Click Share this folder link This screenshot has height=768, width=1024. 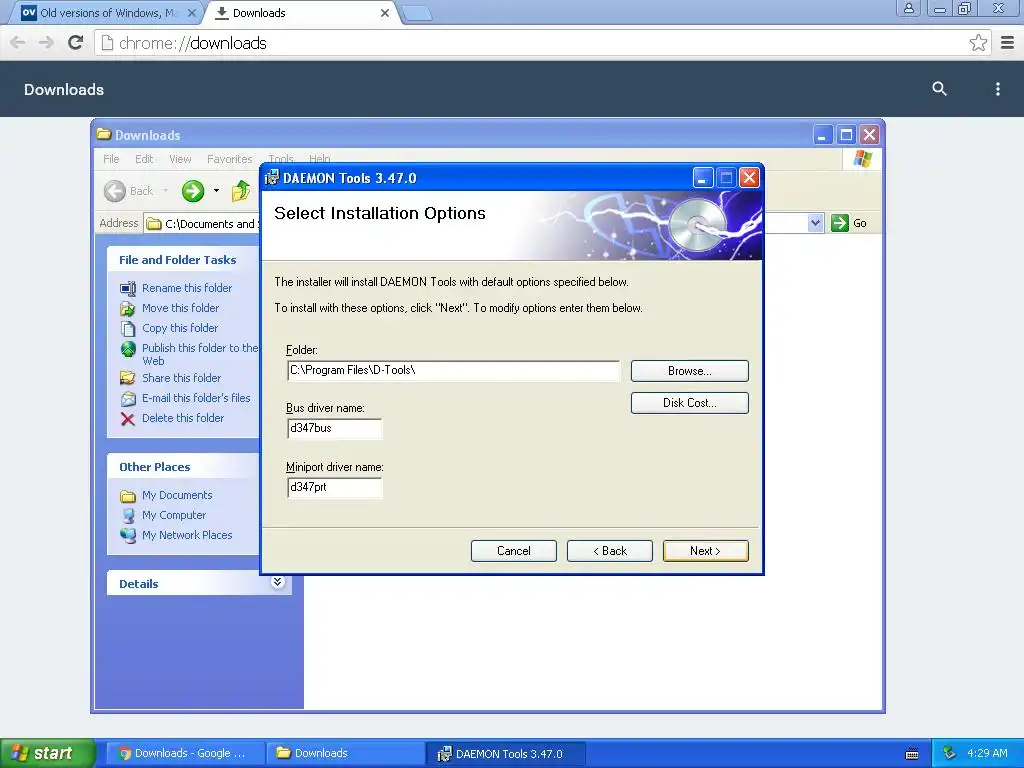(181, 378)
